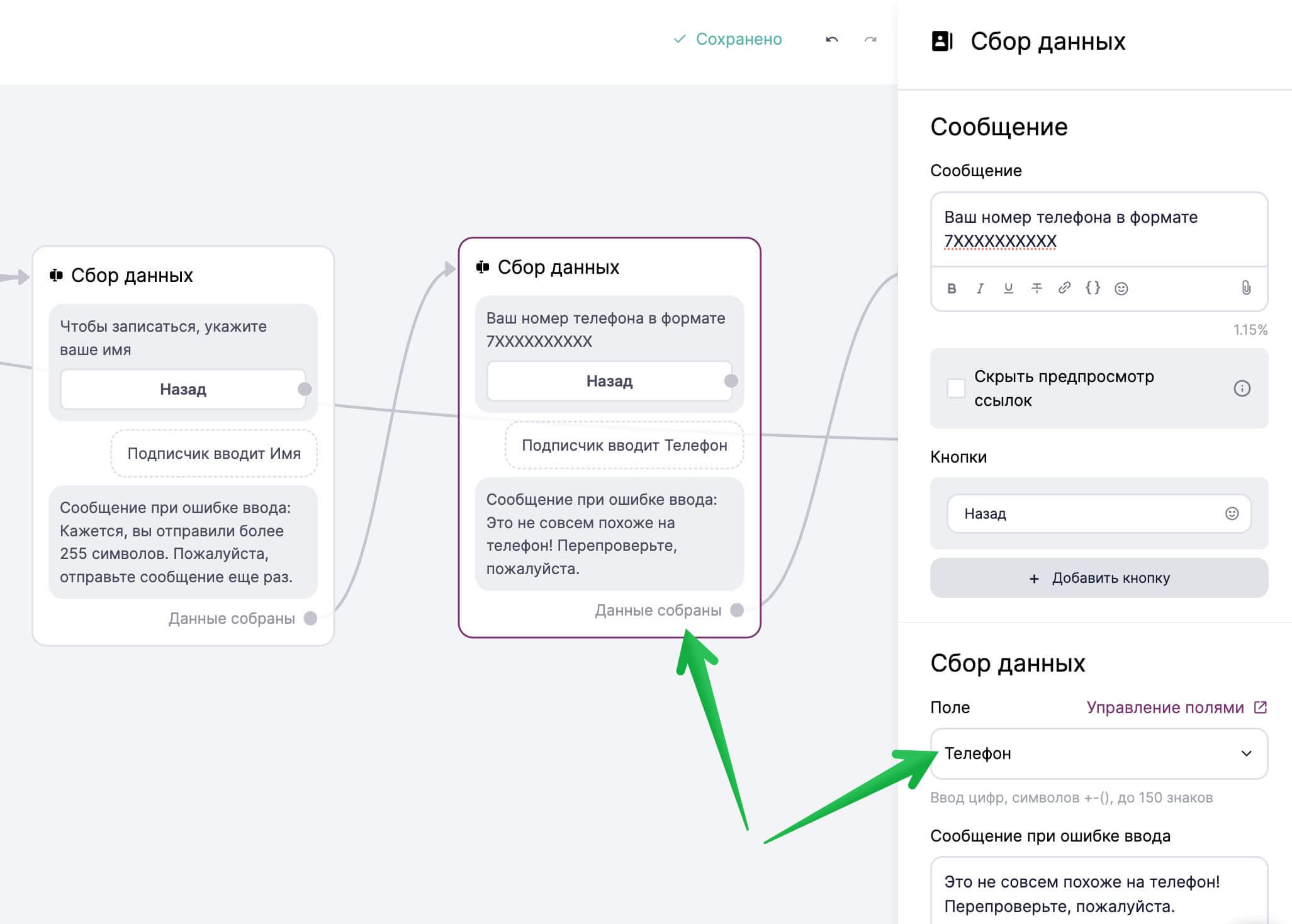1292x924 pixels.
Task: Edit the Назад button label field
Action: pos(1099,514)
